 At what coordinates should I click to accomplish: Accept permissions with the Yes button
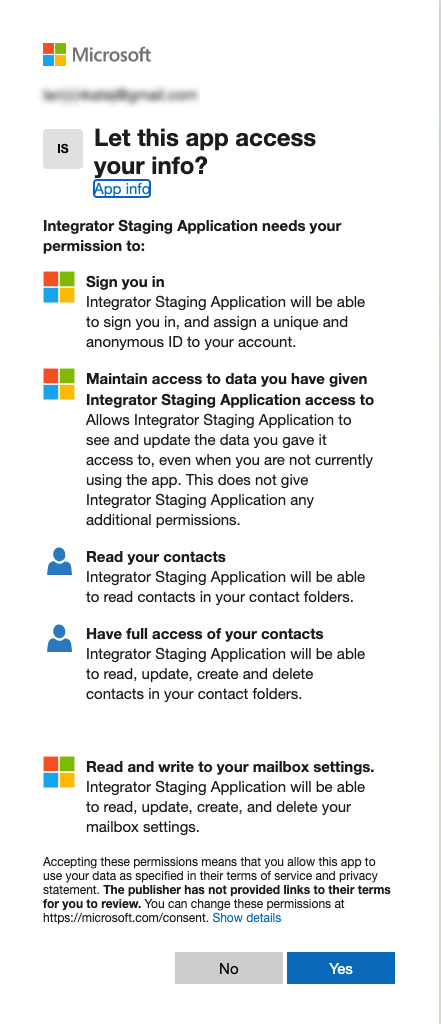[341, 968]
